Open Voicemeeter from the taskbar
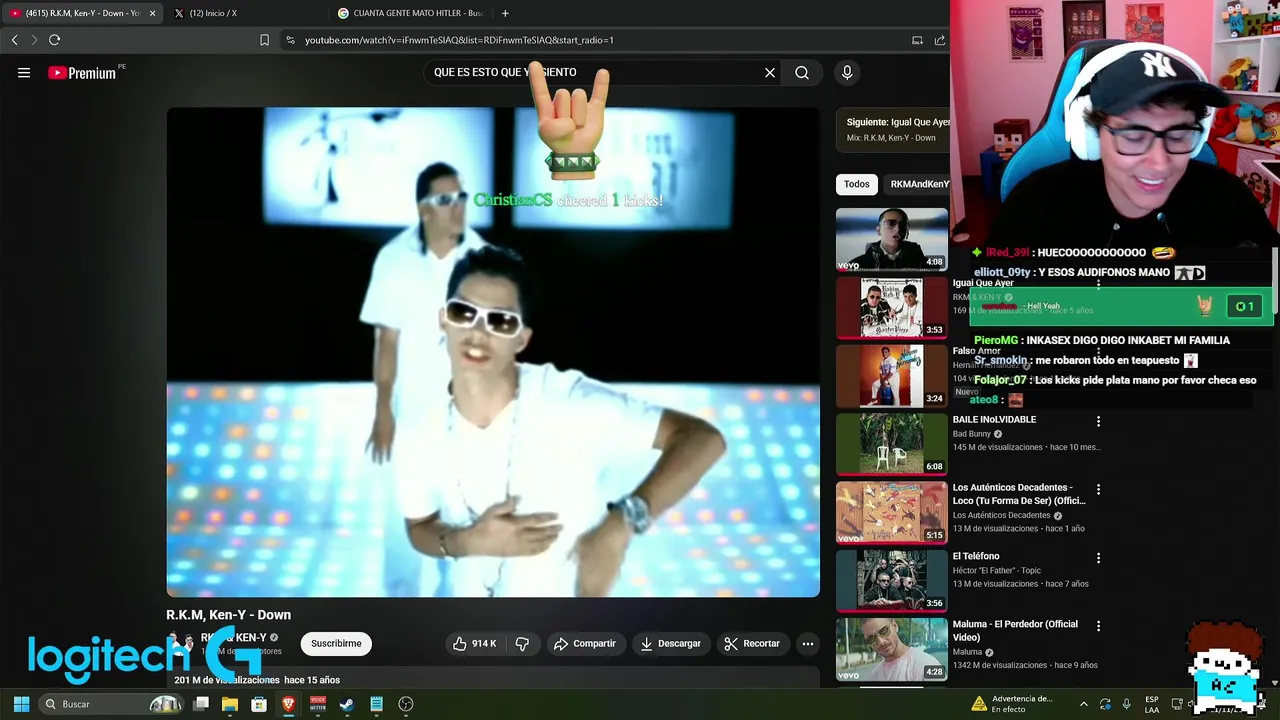The image size is (1280, 720). pos(318,704)
